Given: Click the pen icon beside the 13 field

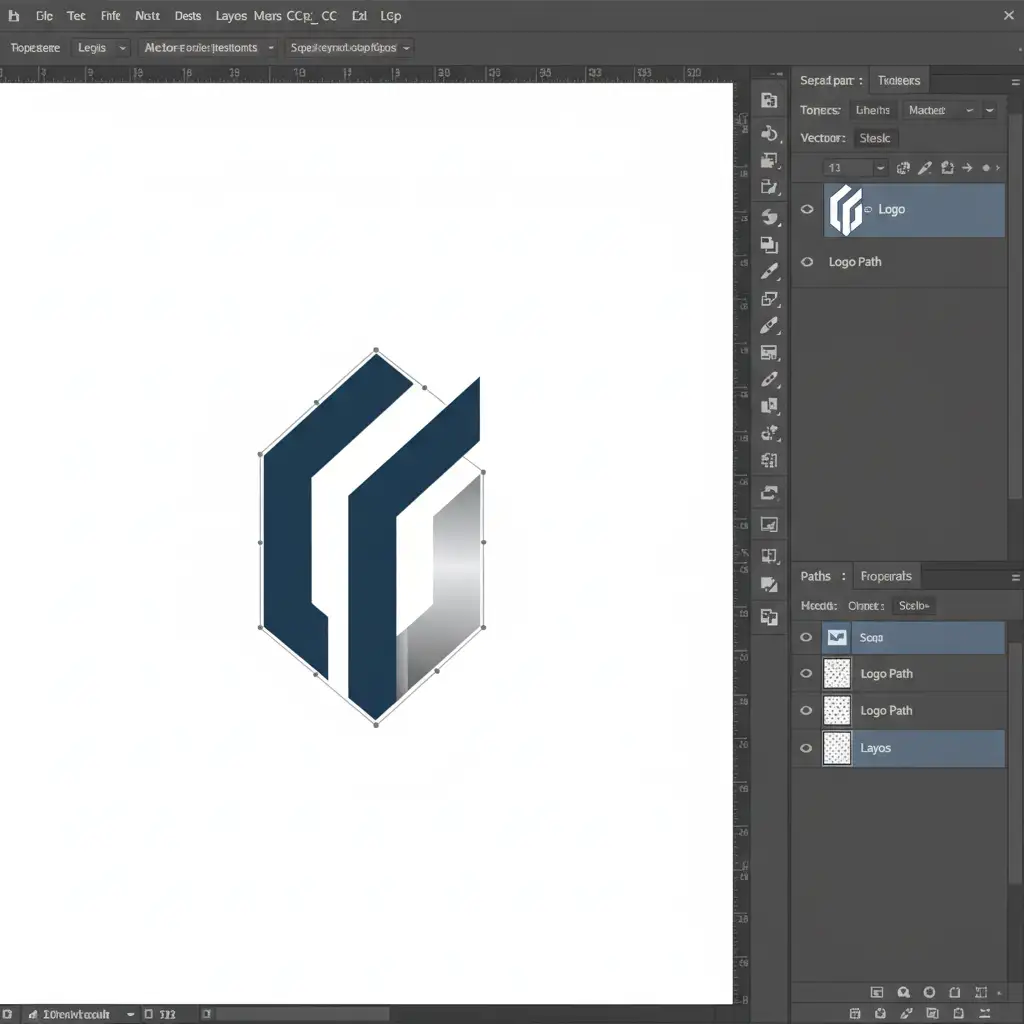Looking at the screenshot, I should pyautogui.click(x=925, y=168).
